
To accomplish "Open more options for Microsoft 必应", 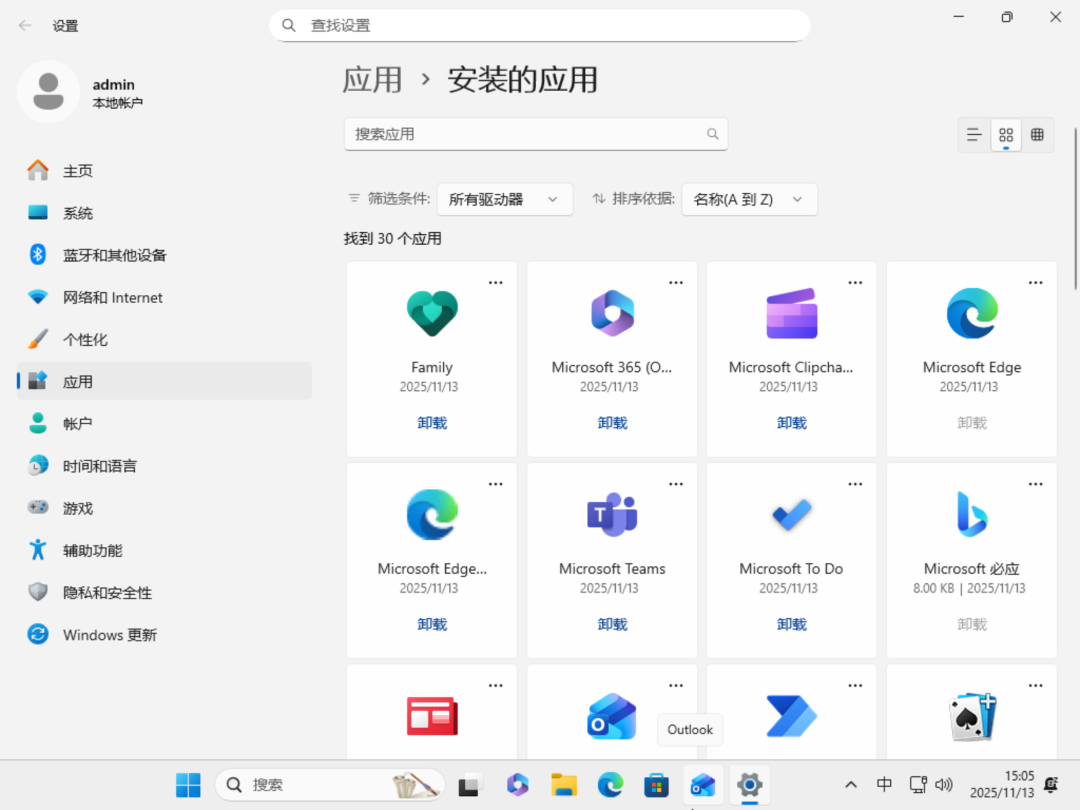I will [x=1035, y=484].
